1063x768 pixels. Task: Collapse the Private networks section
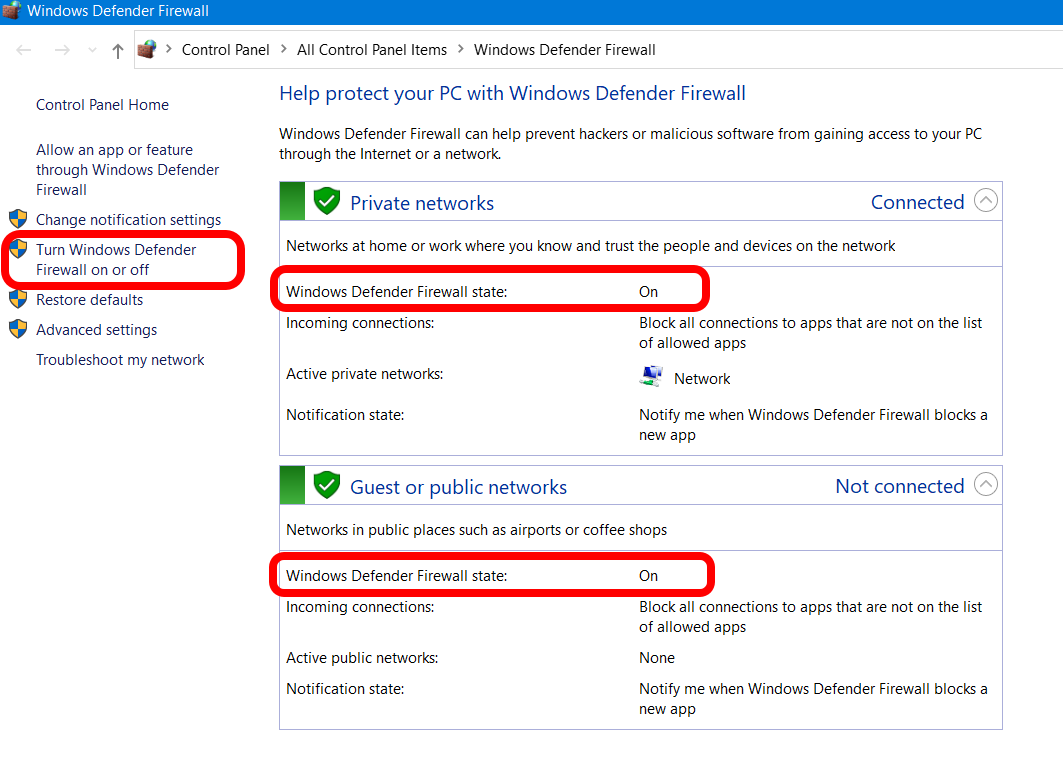click(x=985, y=201)
